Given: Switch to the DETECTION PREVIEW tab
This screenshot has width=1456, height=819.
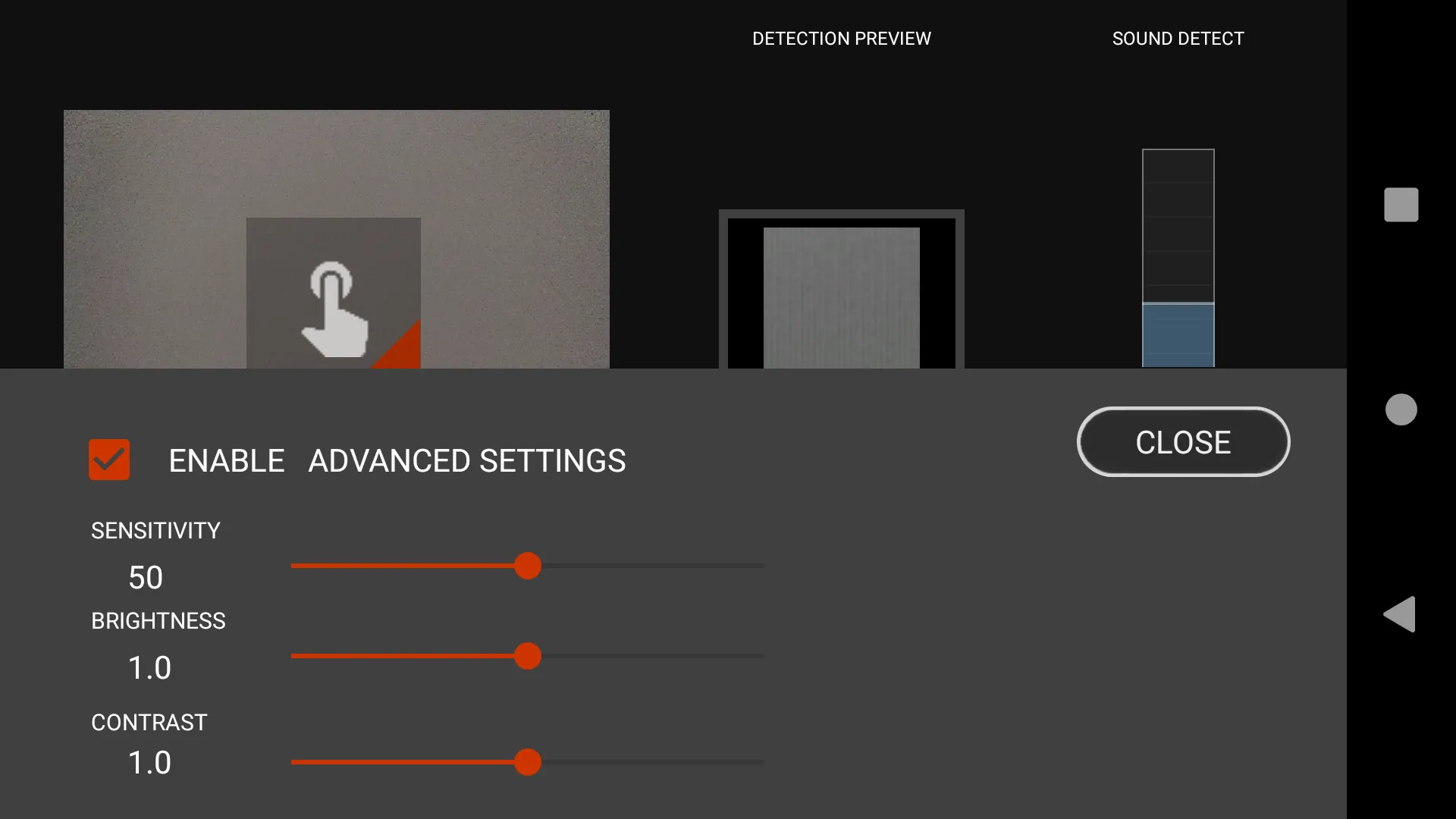Looking at the screenshot, I should click(842, 38).
